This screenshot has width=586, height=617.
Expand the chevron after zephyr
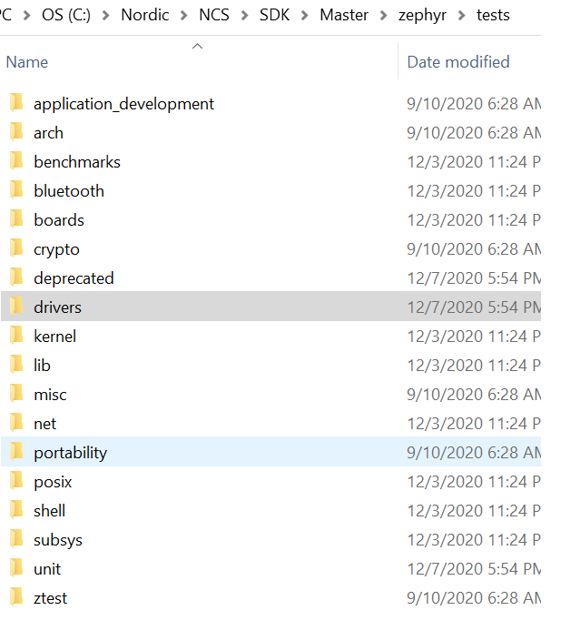[x=462, y=16]
